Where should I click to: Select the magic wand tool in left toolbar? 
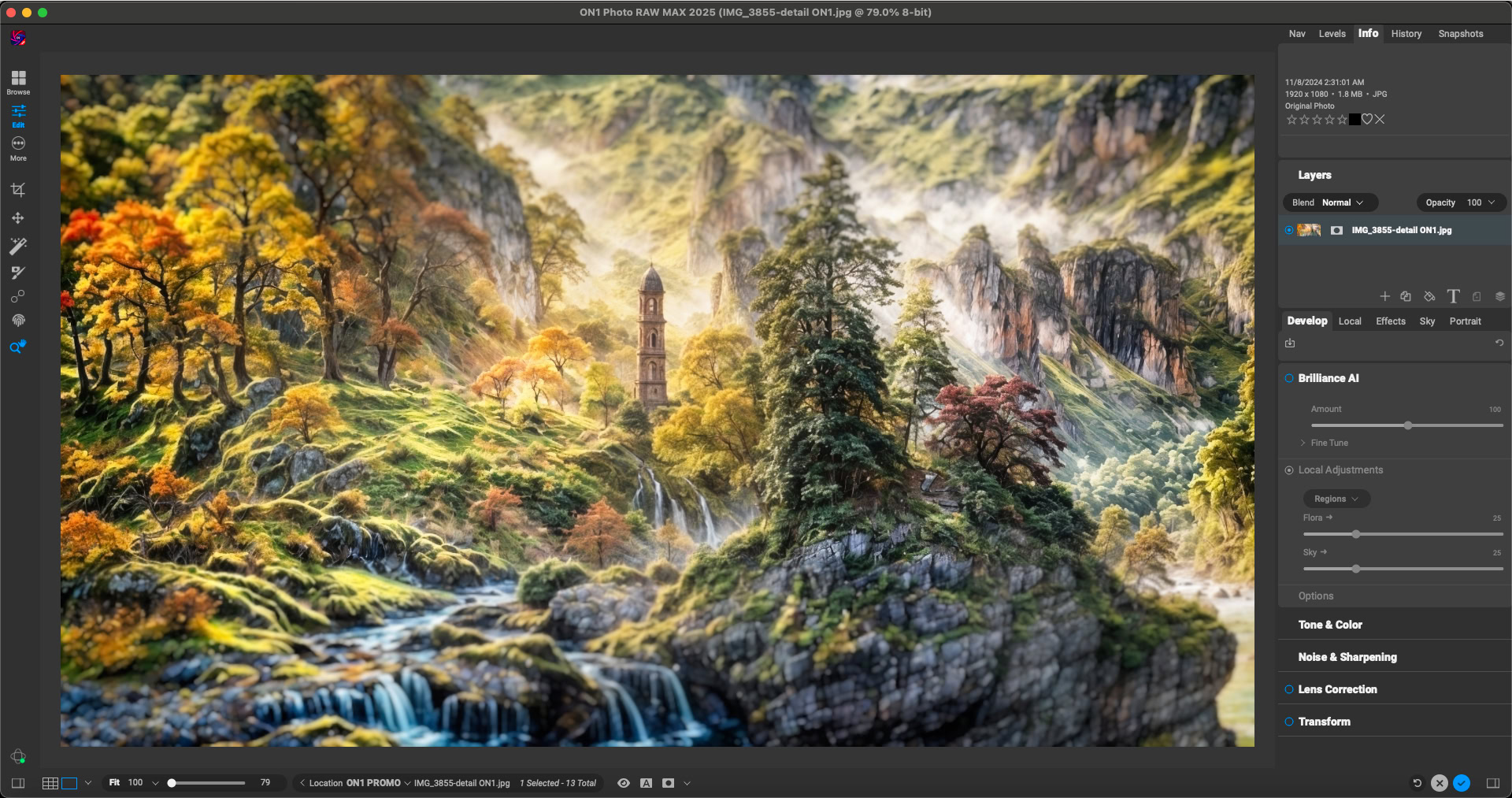pyautogui.click(x=17, y=247)
